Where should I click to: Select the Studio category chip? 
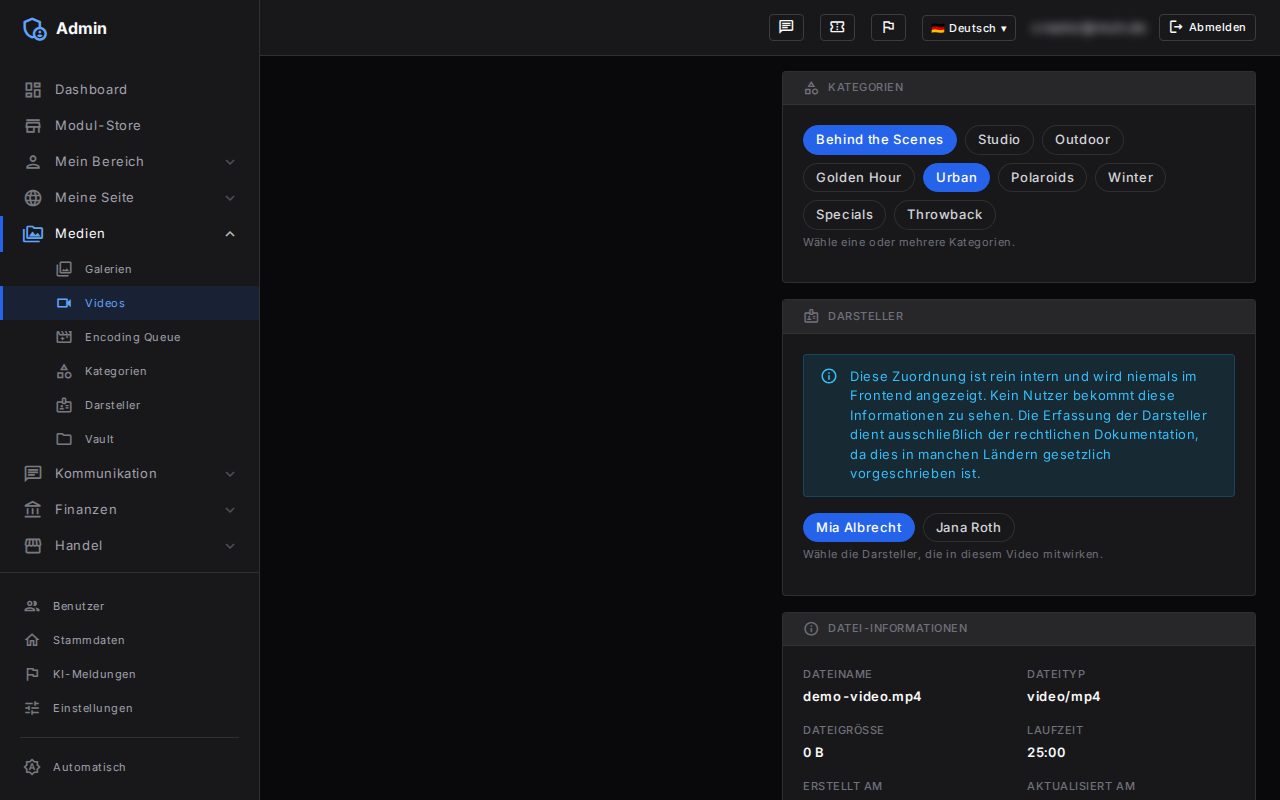[999, 140]
